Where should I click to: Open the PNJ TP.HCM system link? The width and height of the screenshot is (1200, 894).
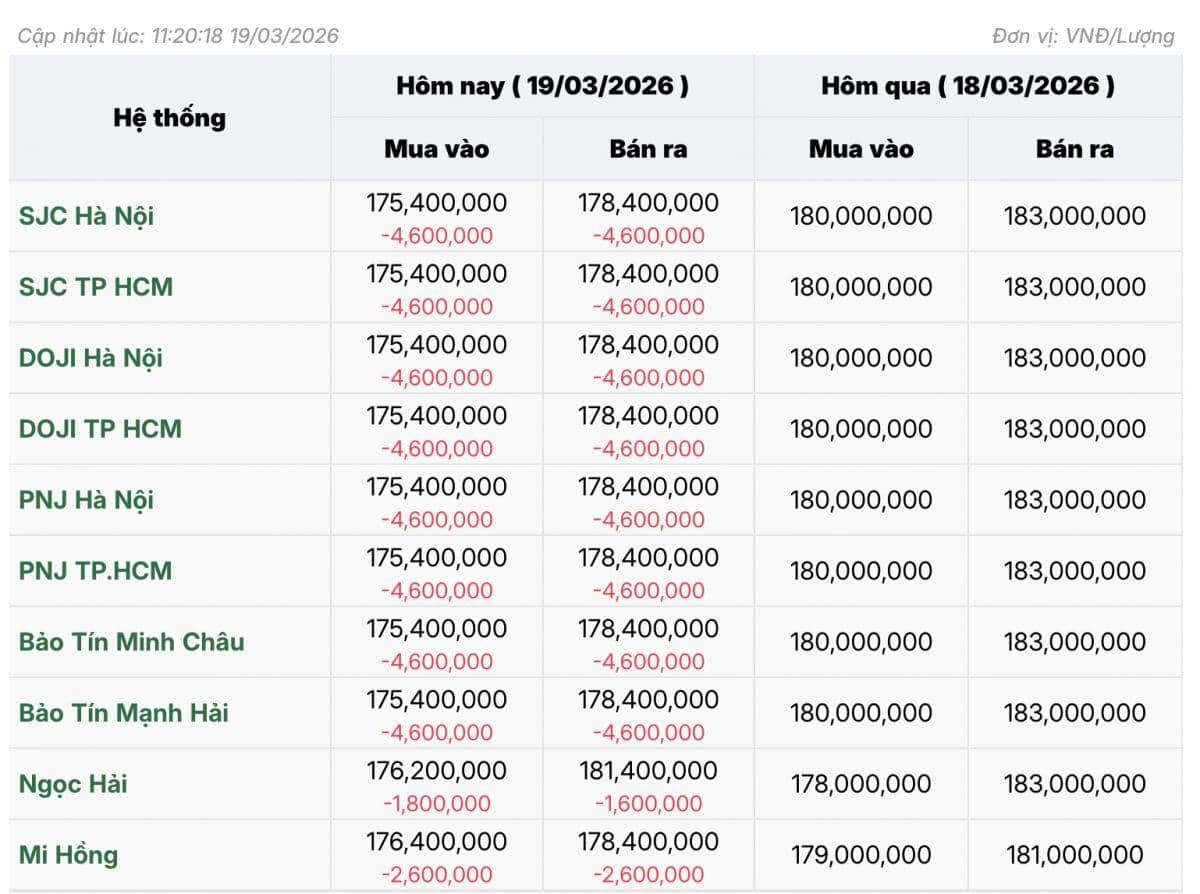95,571
